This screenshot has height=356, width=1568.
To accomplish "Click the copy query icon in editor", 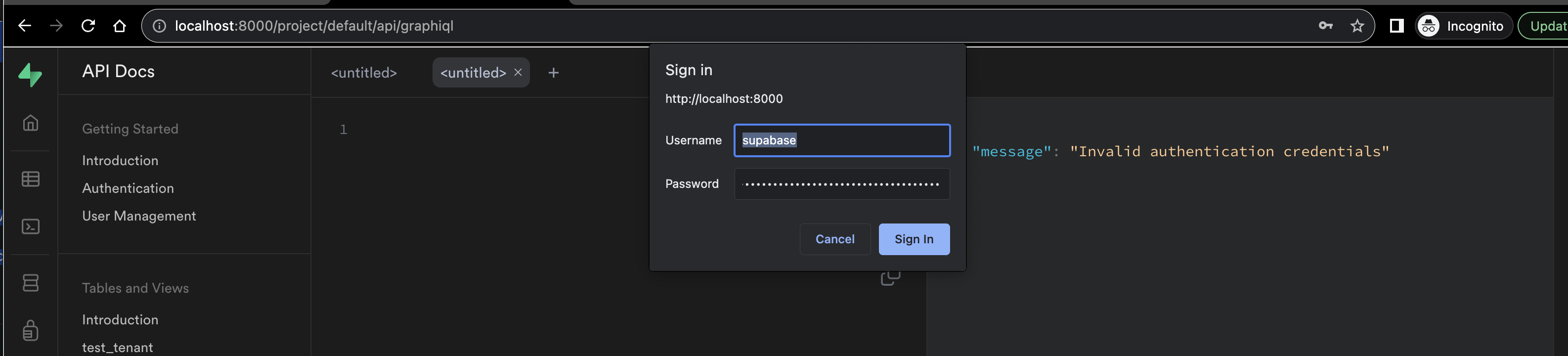I will pos(890,277).
